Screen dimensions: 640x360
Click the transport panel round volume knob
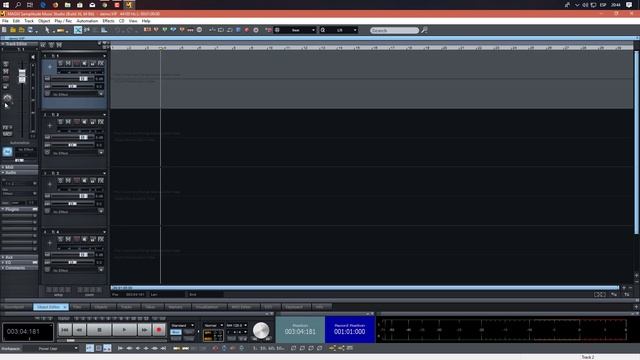coord(261,330)
